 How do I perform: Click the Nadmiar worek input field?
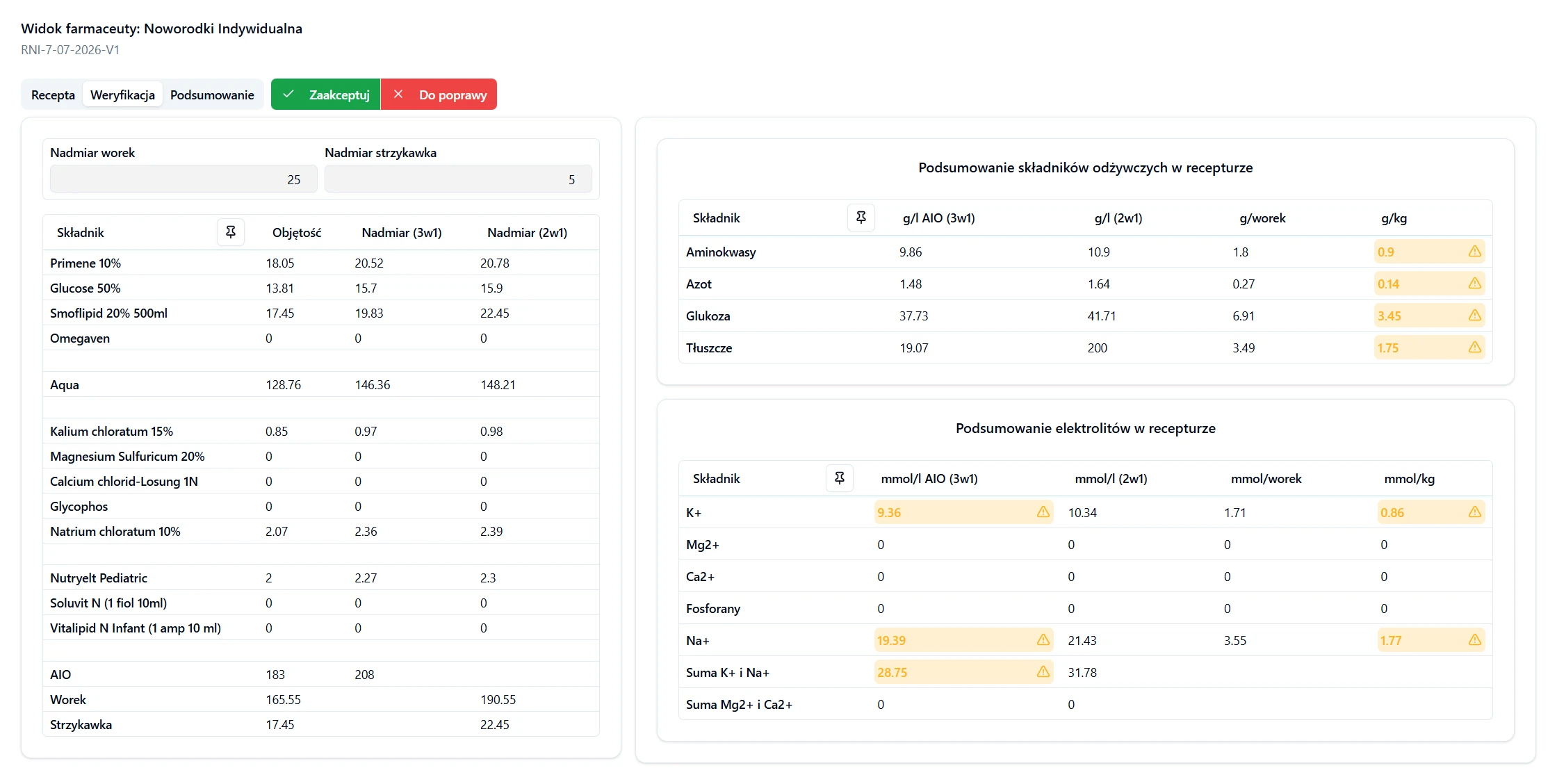184,179
